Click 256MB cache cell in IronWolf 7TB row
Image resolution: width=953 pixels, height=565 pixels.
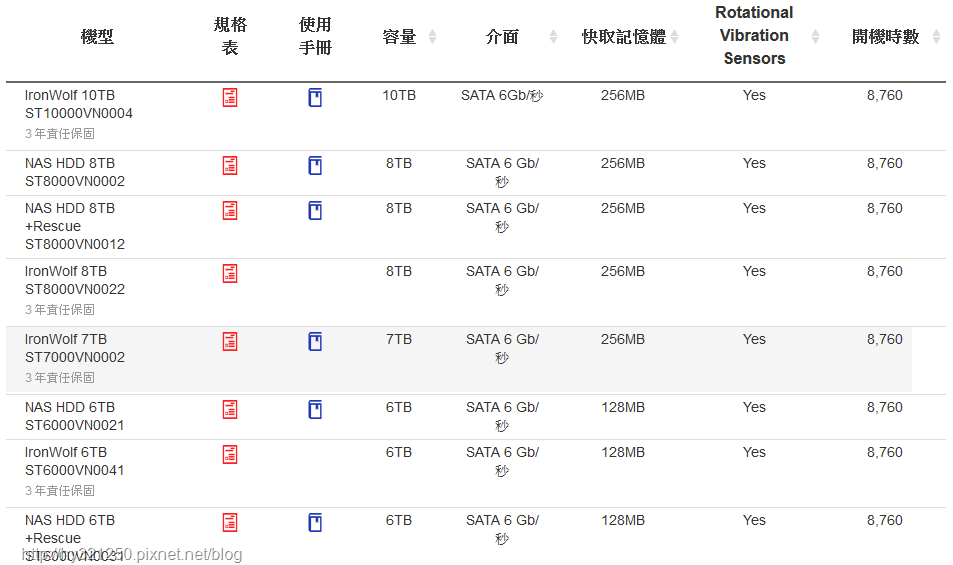[x=623, y=340]
